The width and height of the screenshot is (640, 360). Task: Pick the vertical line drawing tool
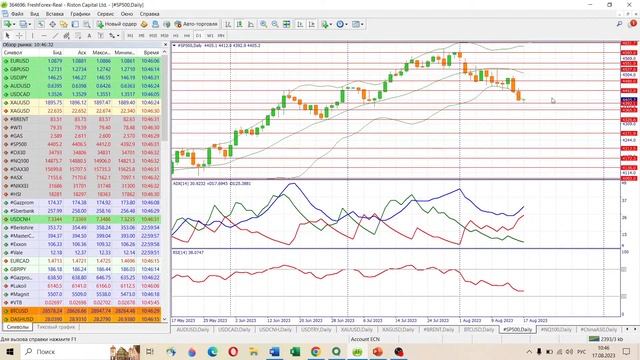coord(33,36)
